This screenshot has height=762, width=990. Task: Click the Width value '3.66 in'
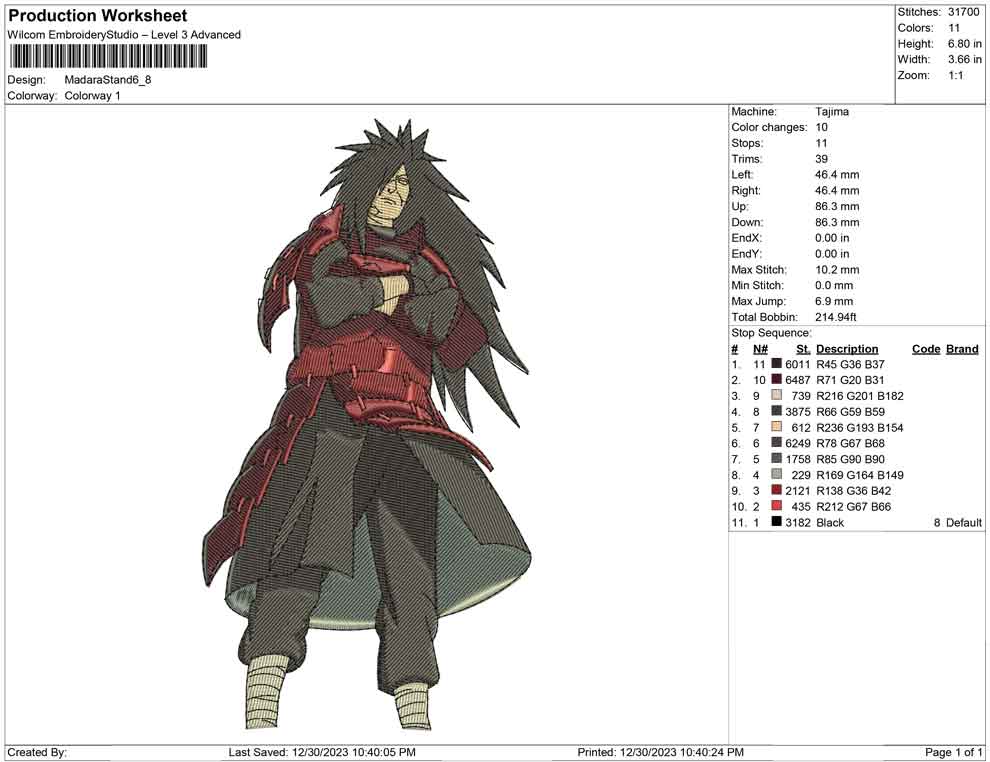pos(965,59)
